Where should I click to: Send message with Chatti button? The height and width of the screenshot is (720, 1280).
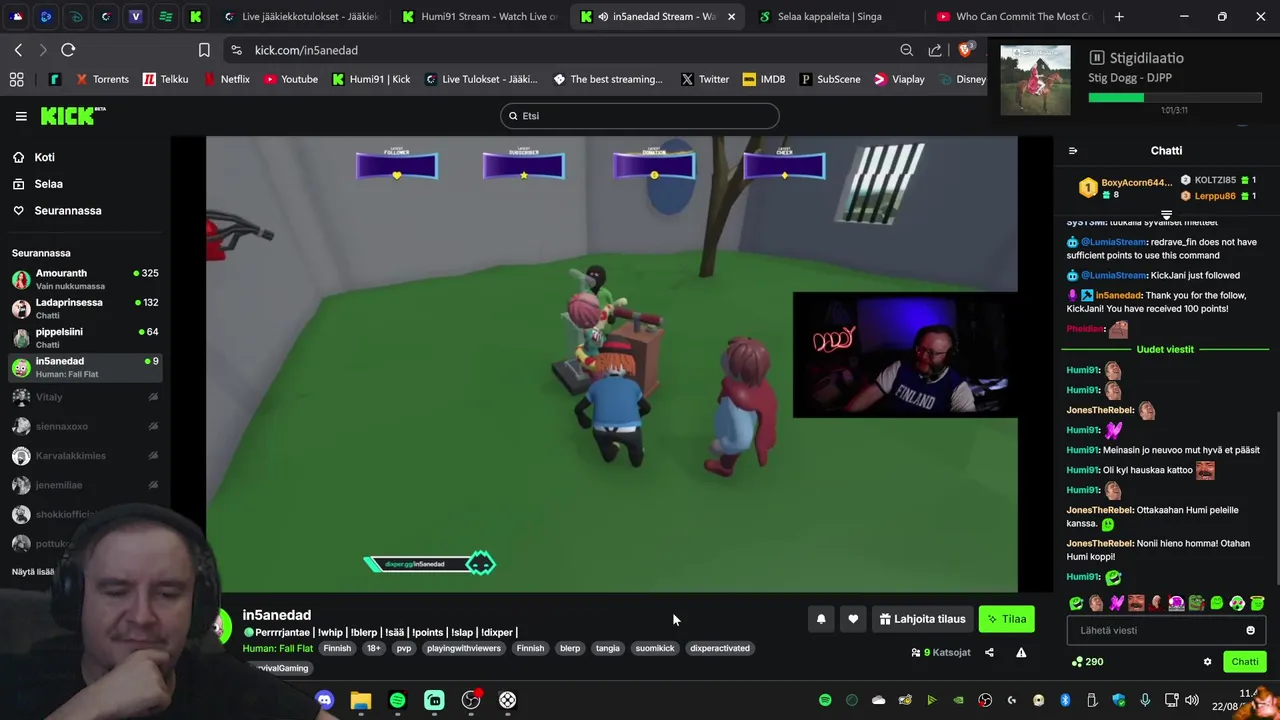pyautogui.click(x=1245, y=662)
